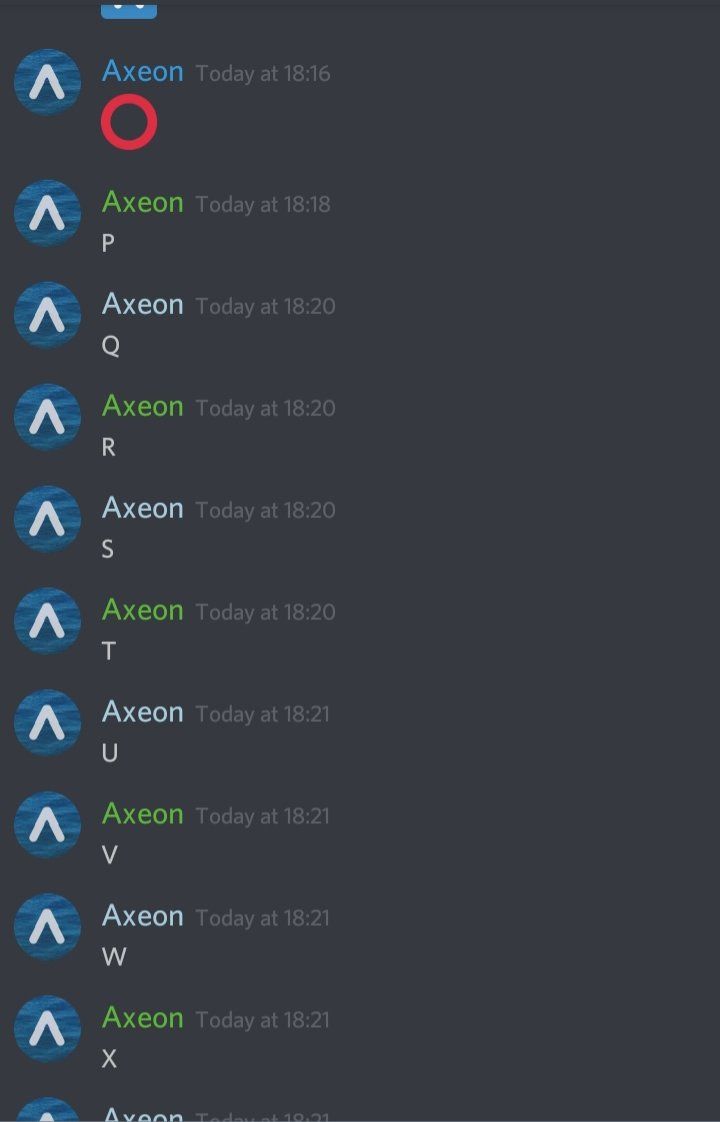
Task: Select the message text V
Action: [x=110, y=855]
